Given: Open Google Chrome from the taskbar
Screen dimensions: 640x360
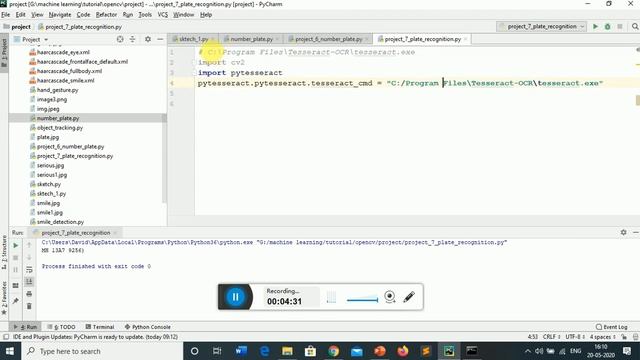Looking at the screenshot, I should coord(333,351).
